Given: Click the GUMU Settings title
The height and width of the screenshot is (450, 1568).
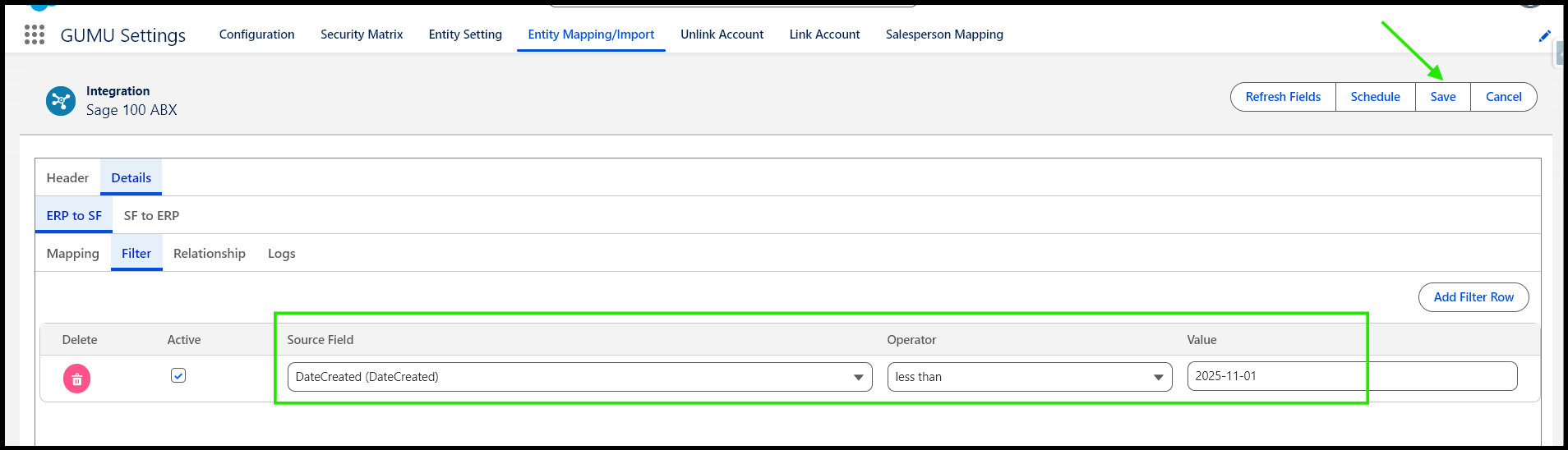Looking at the screenshot, I should click(x=123, y=35).
